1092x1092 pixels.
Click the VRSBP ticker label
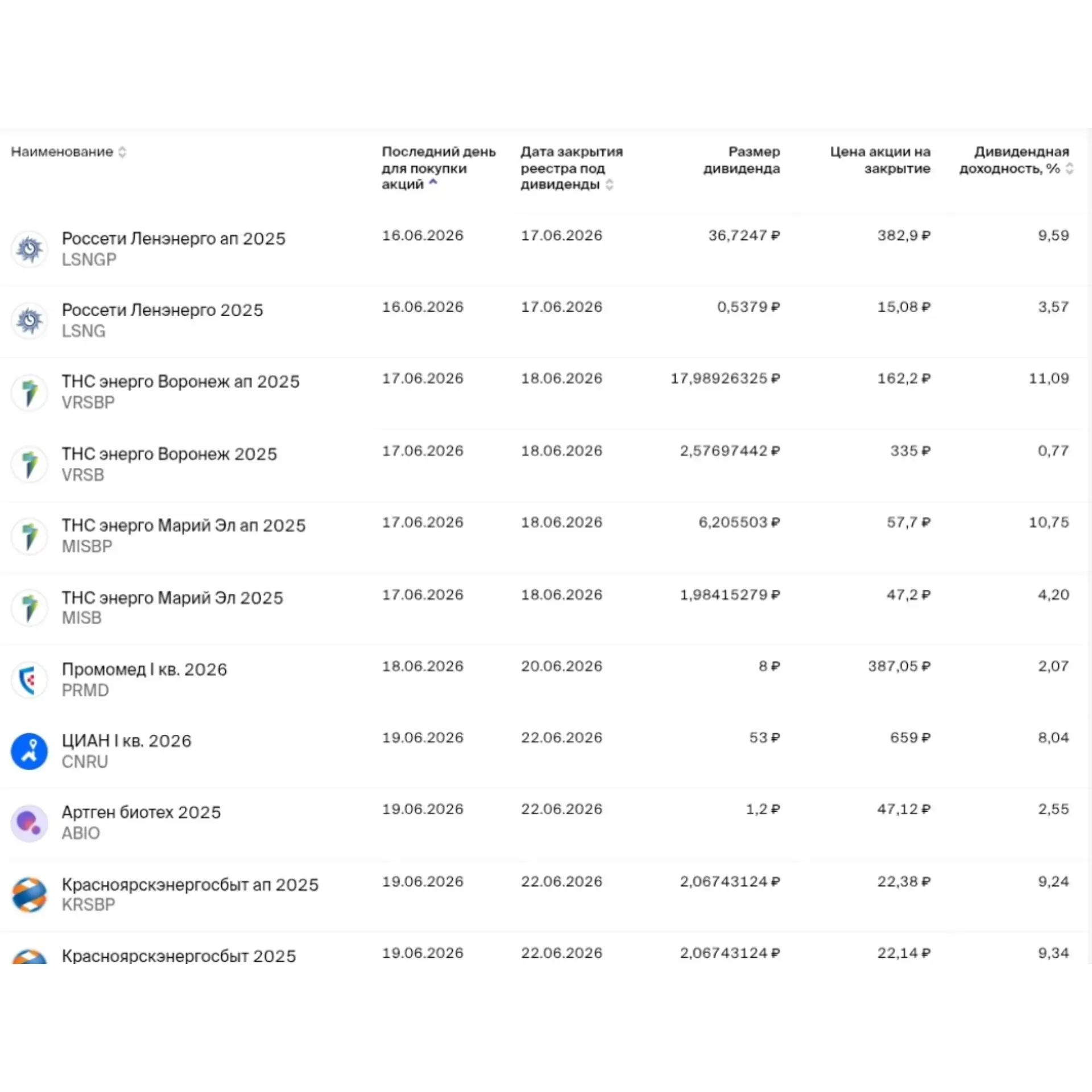click(x=88, y=403)
